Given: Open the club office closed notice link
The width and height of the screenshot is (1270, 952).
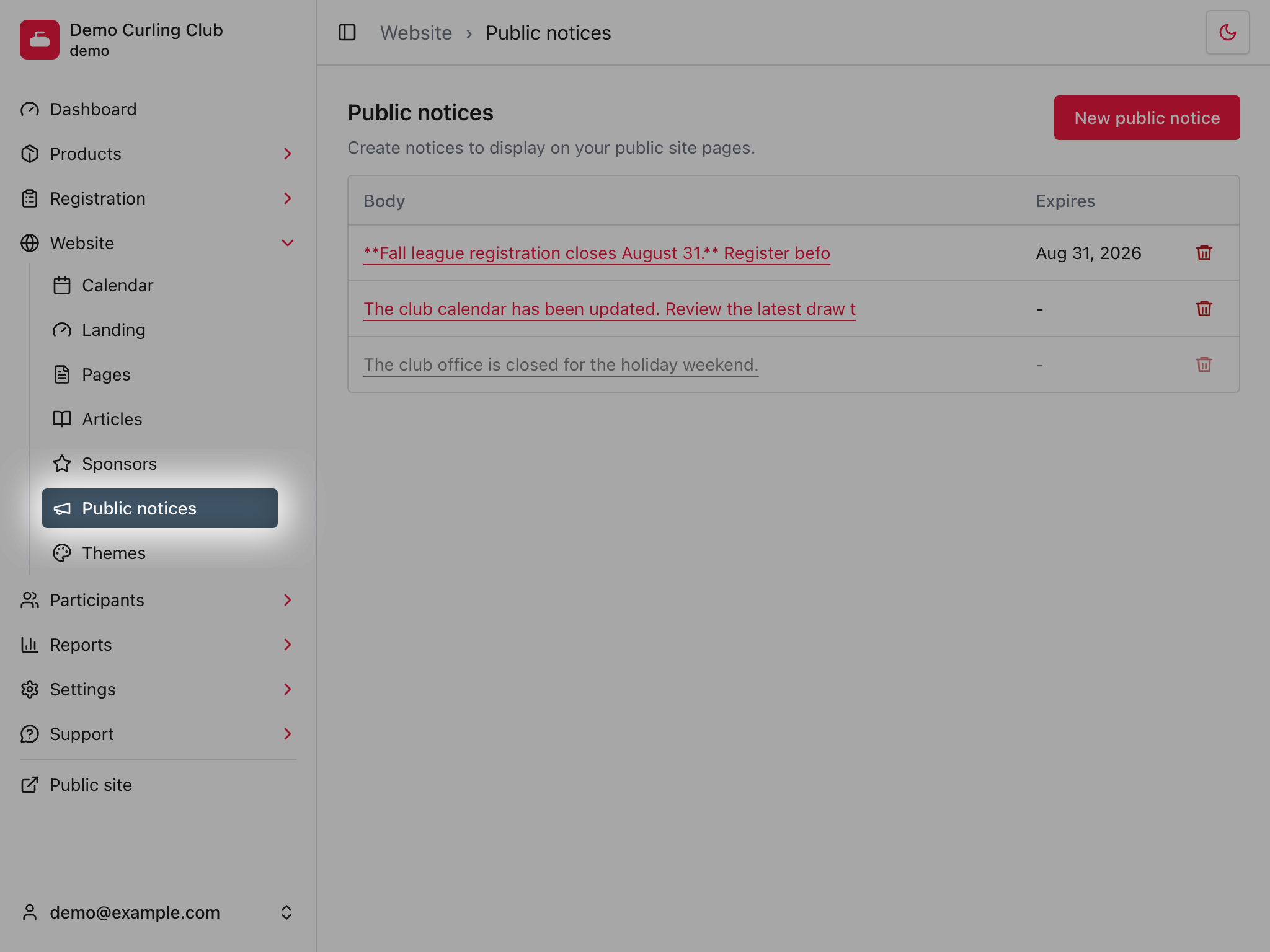Looking at the screenshot, I should (x=561, y=364).
